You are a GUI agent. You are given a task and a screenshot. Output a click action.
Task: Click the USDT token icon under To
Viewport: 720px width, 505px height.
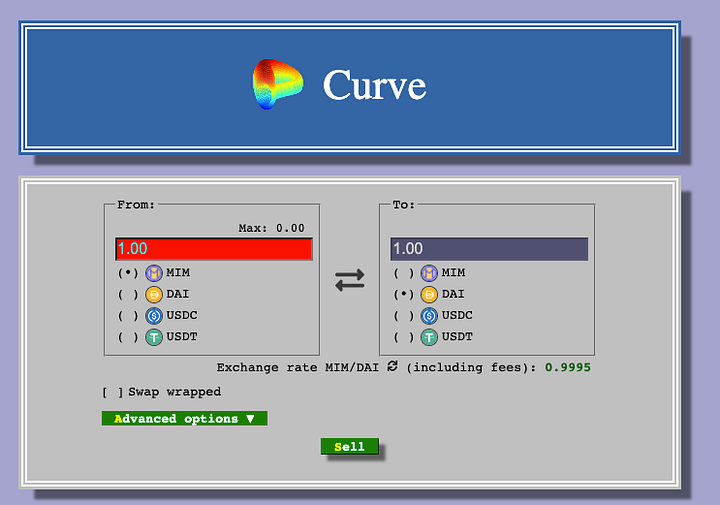[429, 337]
